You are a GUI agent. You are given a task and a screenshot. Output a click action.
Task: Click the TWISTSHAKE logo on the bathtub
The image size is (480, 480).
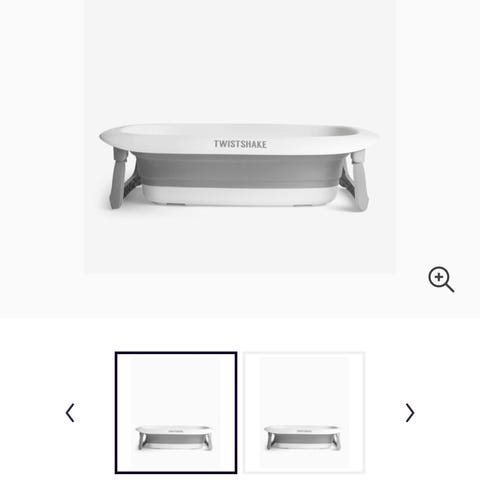coord(240,144)
